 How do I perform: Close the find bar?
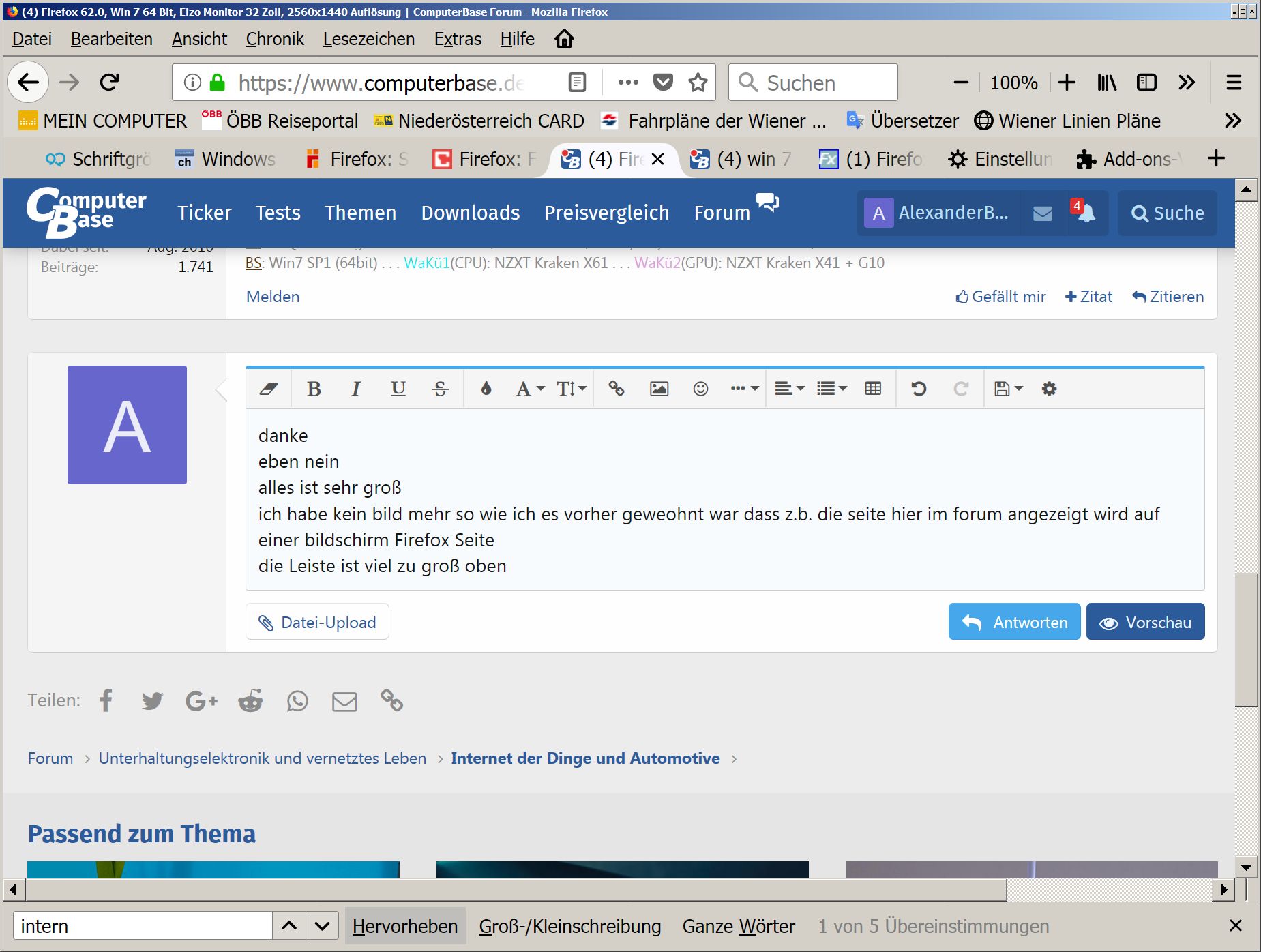(1235, 925)
